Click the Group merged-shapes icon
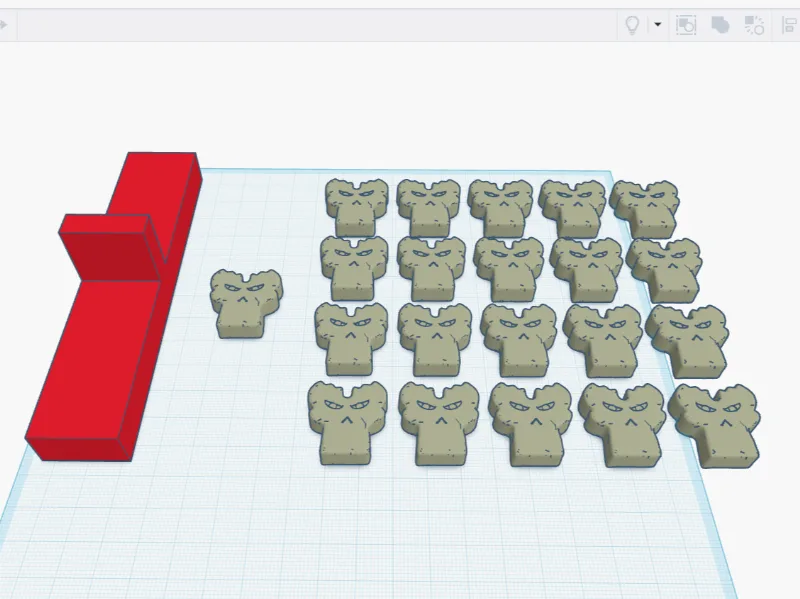The width and height of the screenshot is (800, 599). click(720, 24)
